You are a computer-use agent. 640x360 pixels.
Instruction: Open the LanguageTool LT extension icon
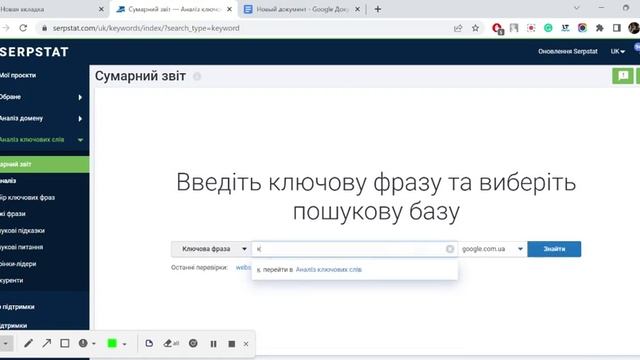point(565,28)
